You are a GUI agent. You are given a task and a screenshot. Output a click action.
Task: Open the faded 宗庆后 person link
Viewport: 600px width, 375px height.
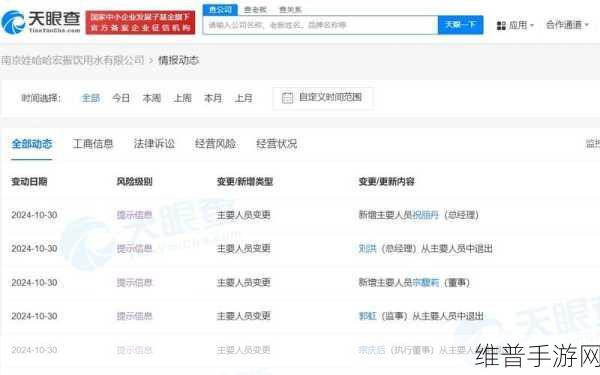coord(372,350)
